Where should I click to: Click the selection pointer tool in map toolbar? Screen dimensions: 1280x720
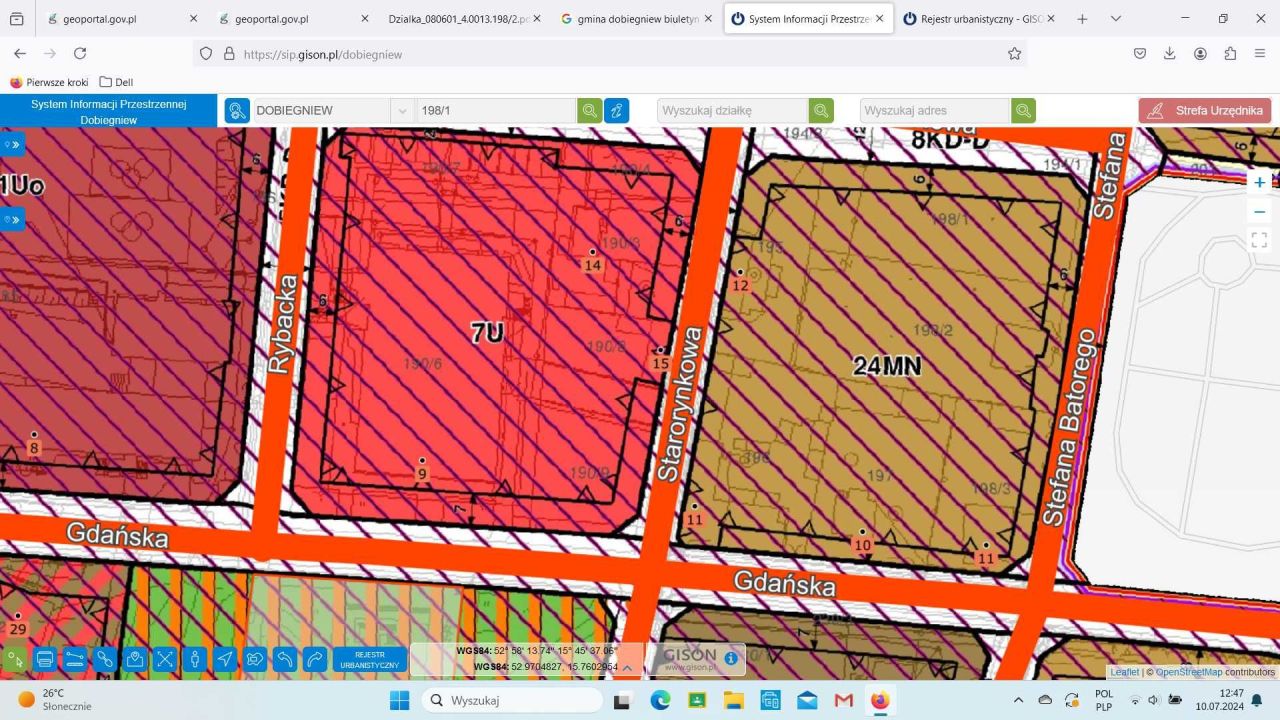coord(14,659)
